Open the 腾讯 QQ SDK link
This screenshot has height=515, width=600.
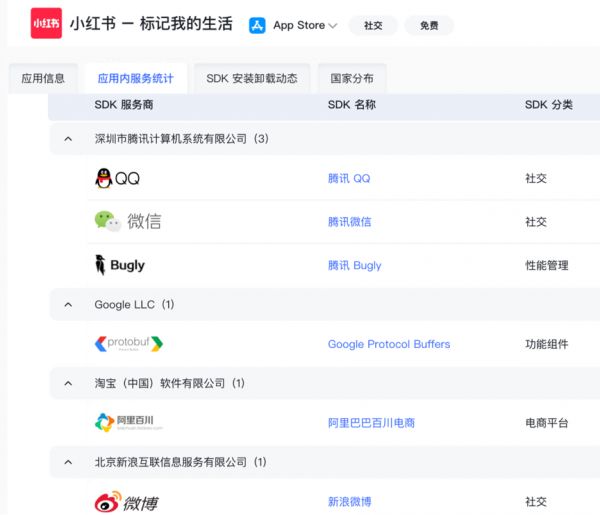[x=348, y=178]
